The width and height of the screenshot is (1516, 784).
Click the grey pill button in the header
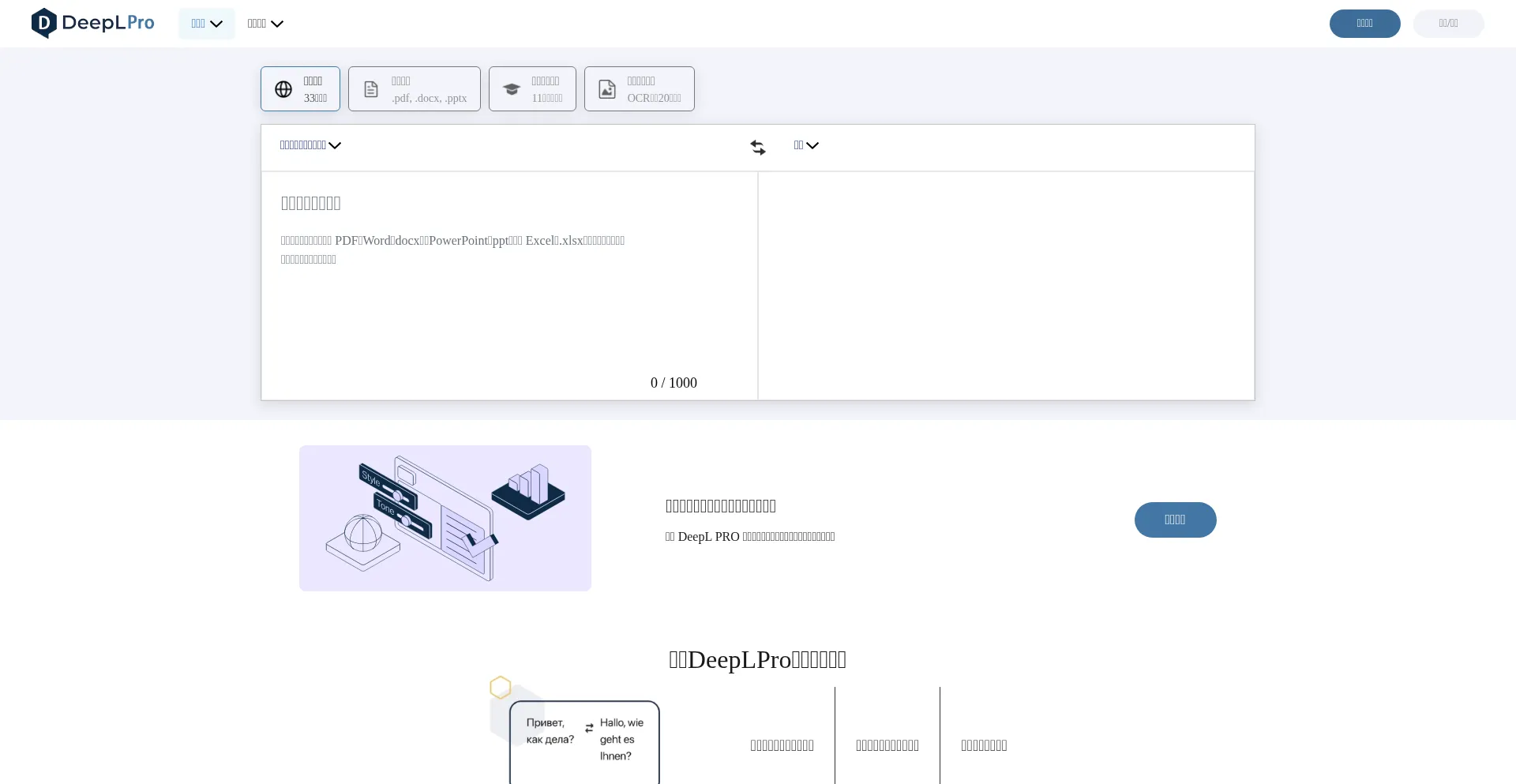(1448, 24)
